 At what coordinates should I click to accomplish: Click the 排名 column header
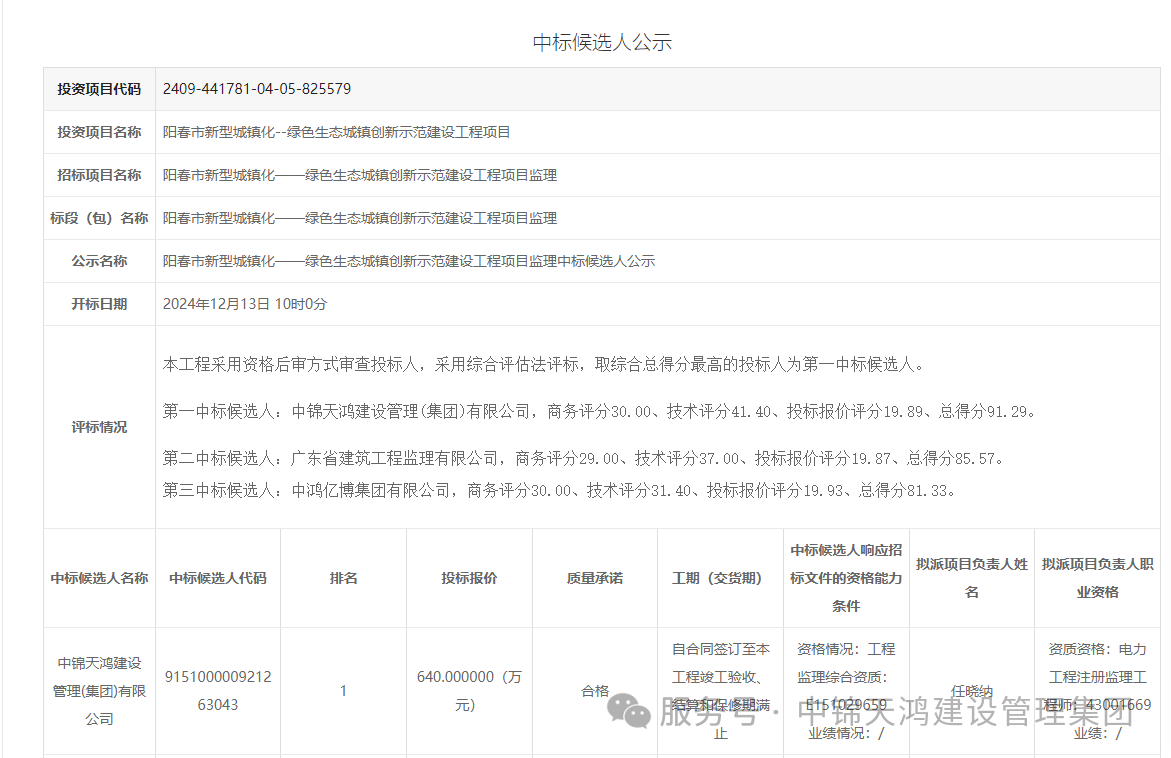(343, 578)
